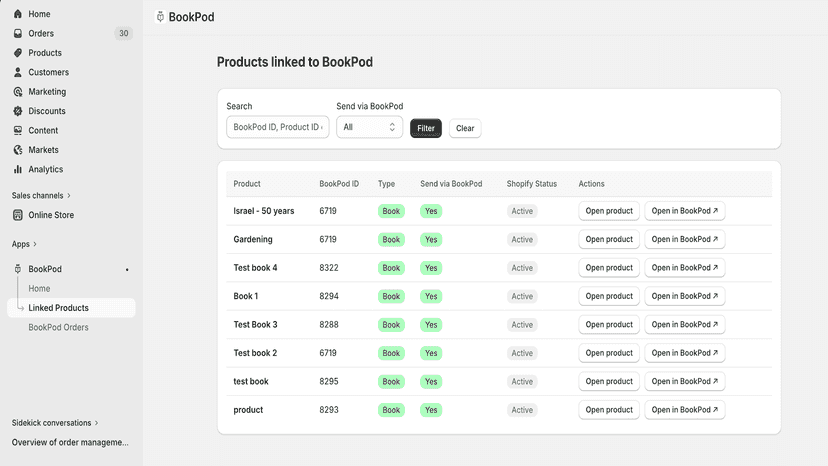
Task: Open product for Israel - 50 years
Action: pyautogui.click(x=609, y=211)
